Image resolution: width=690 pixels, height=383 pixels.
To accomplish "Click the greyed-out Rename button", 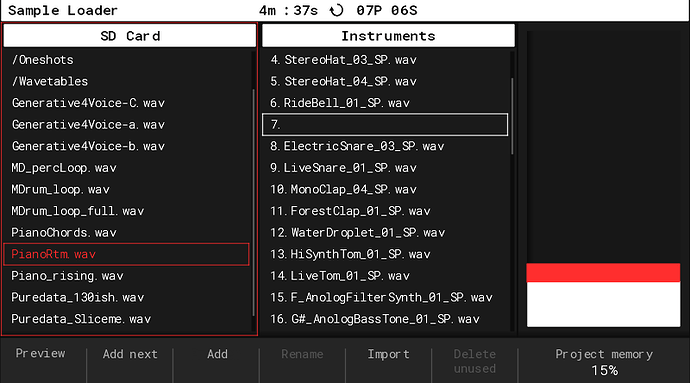I will click(302, 354).
